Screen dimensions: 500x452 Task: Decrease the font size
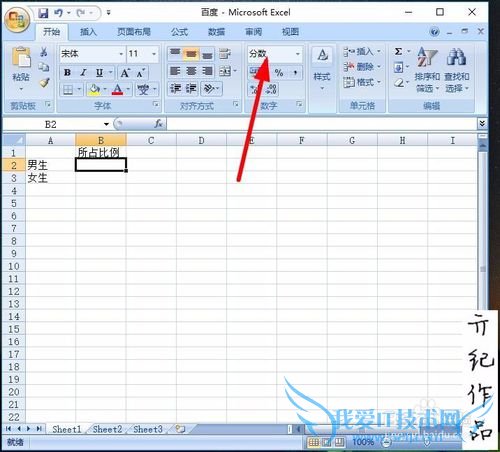pos(141,72)
